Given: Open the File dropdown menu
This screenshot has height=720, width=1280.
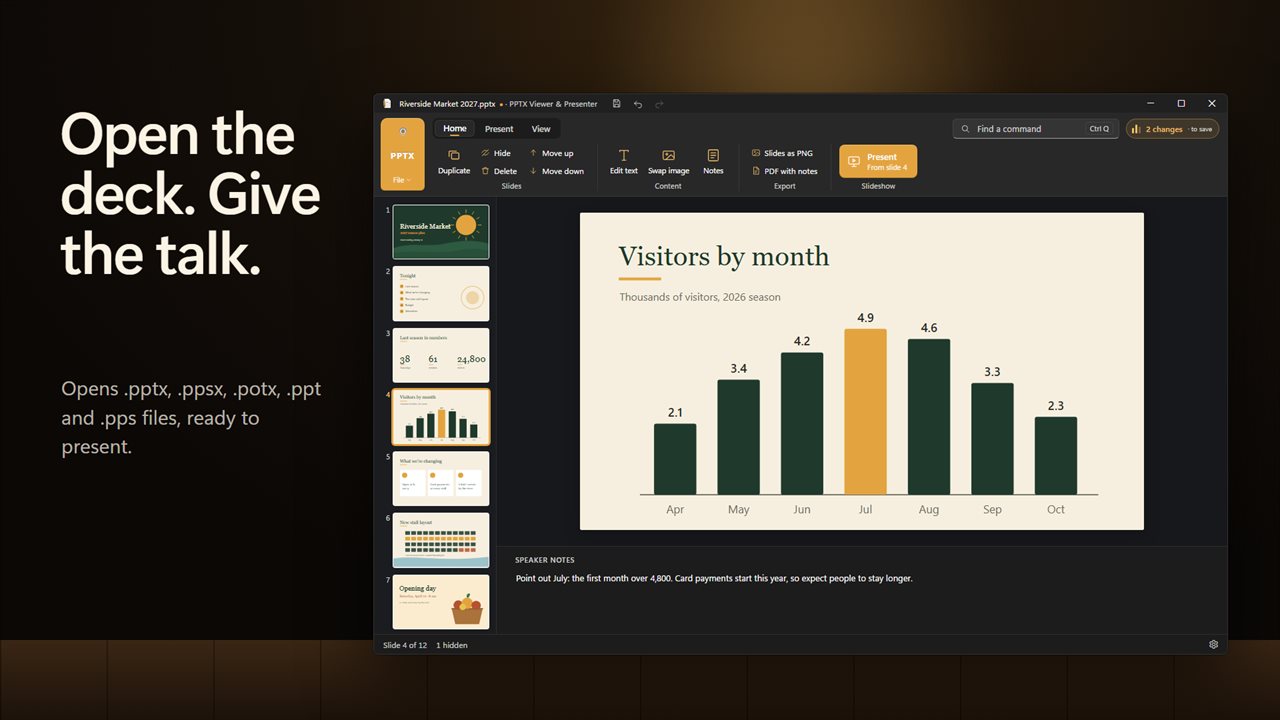Looking at the screenshot, I should pyautogui.click(x=402, y=180).
